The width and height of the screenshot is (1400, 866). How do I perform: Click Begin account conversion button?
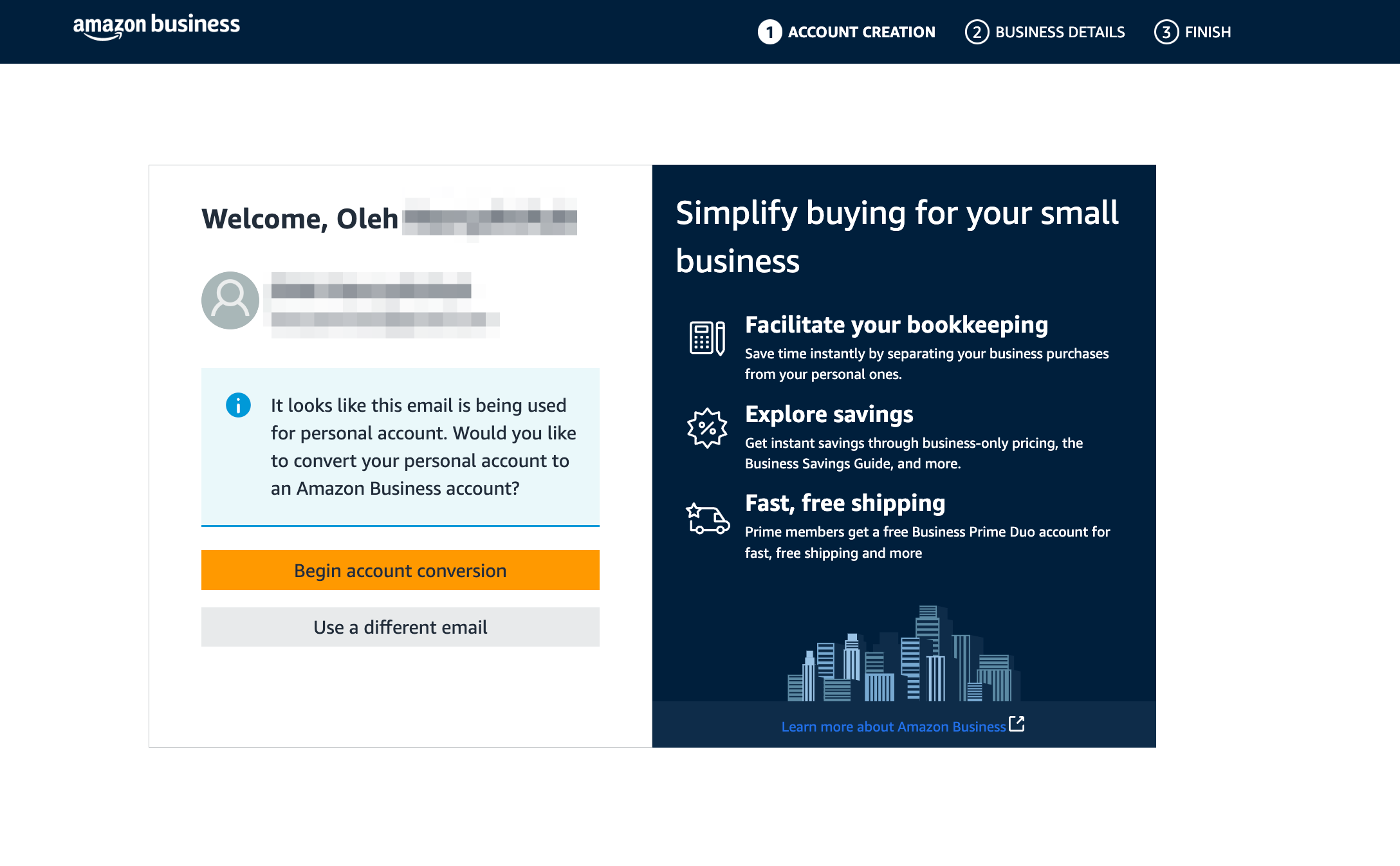coord(400,570)
